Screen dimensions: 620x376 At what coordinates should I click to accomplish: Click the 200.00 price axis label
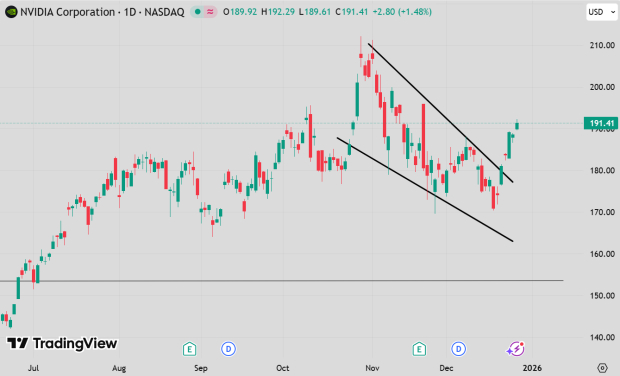(x=602, y=87)
